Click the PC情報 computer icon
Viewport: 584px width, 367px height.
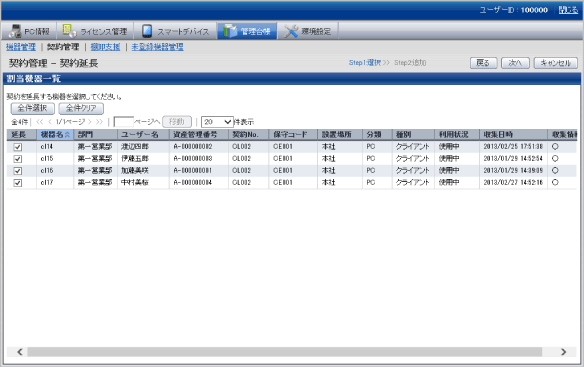tap(15, 31)
